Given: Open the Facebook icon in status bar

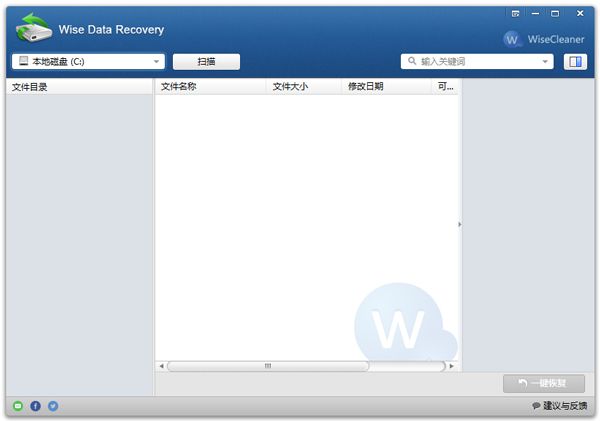Looking at the screenshot, I should pyautogui.click(x=36, y=406).
